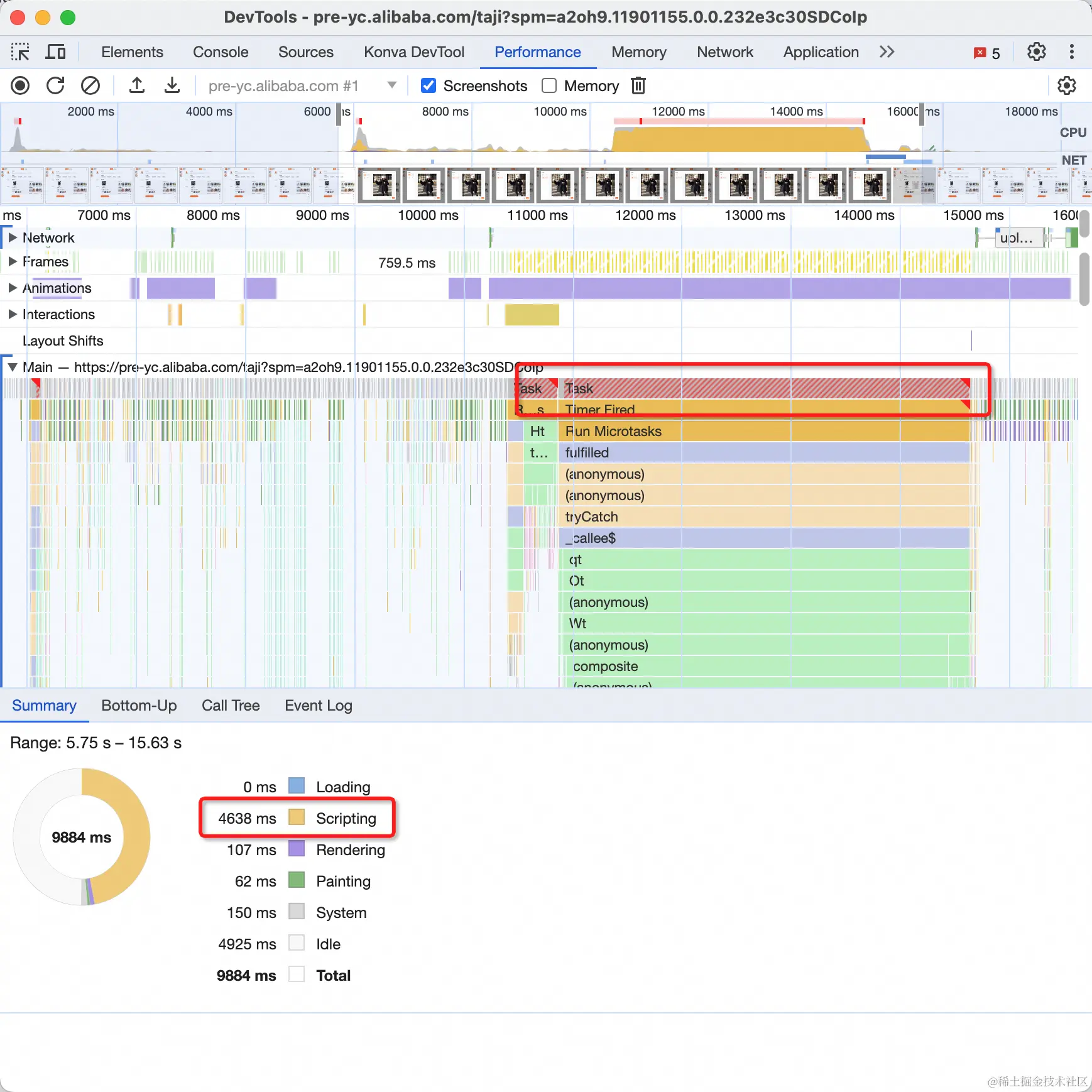Open DevTools settings gear icon

coord(1037,52)
